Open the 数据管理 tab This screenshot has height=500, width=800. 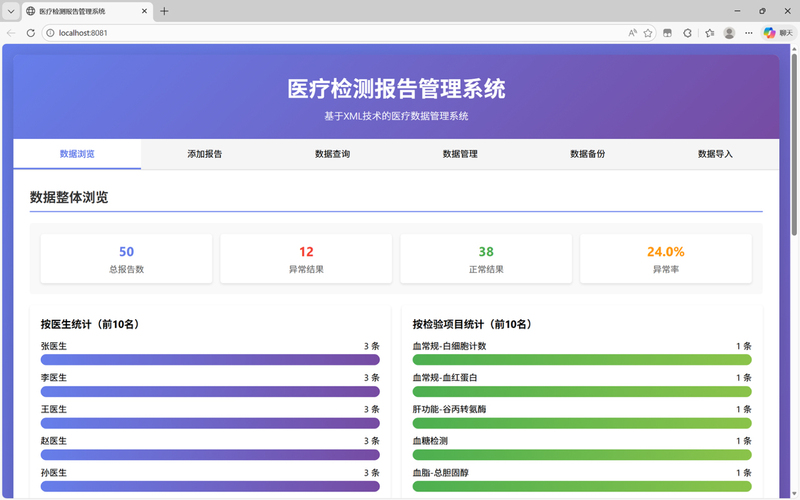click(460, 154)
